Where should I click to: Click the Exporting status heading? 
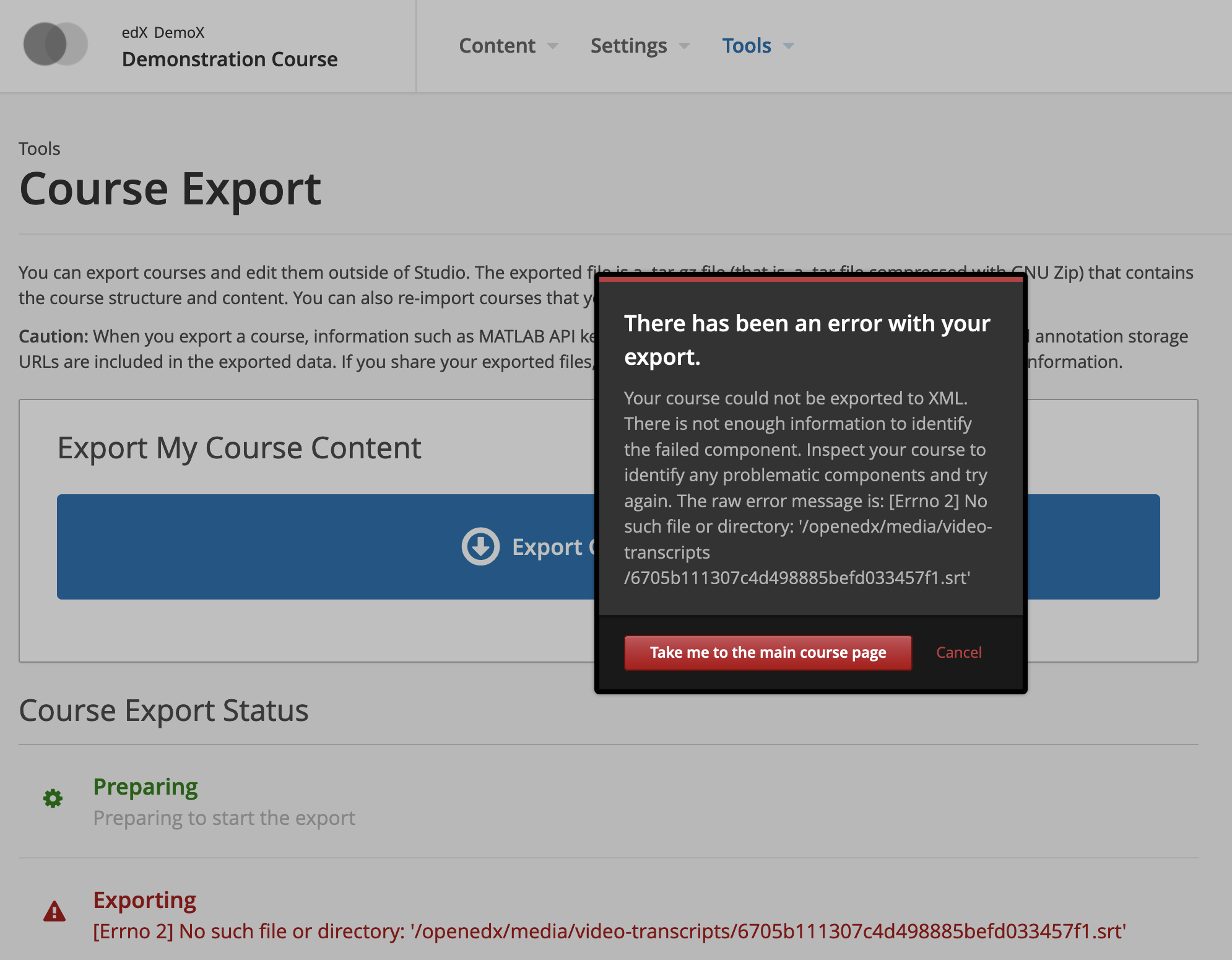pyautogui.click(x=145, y=900)
